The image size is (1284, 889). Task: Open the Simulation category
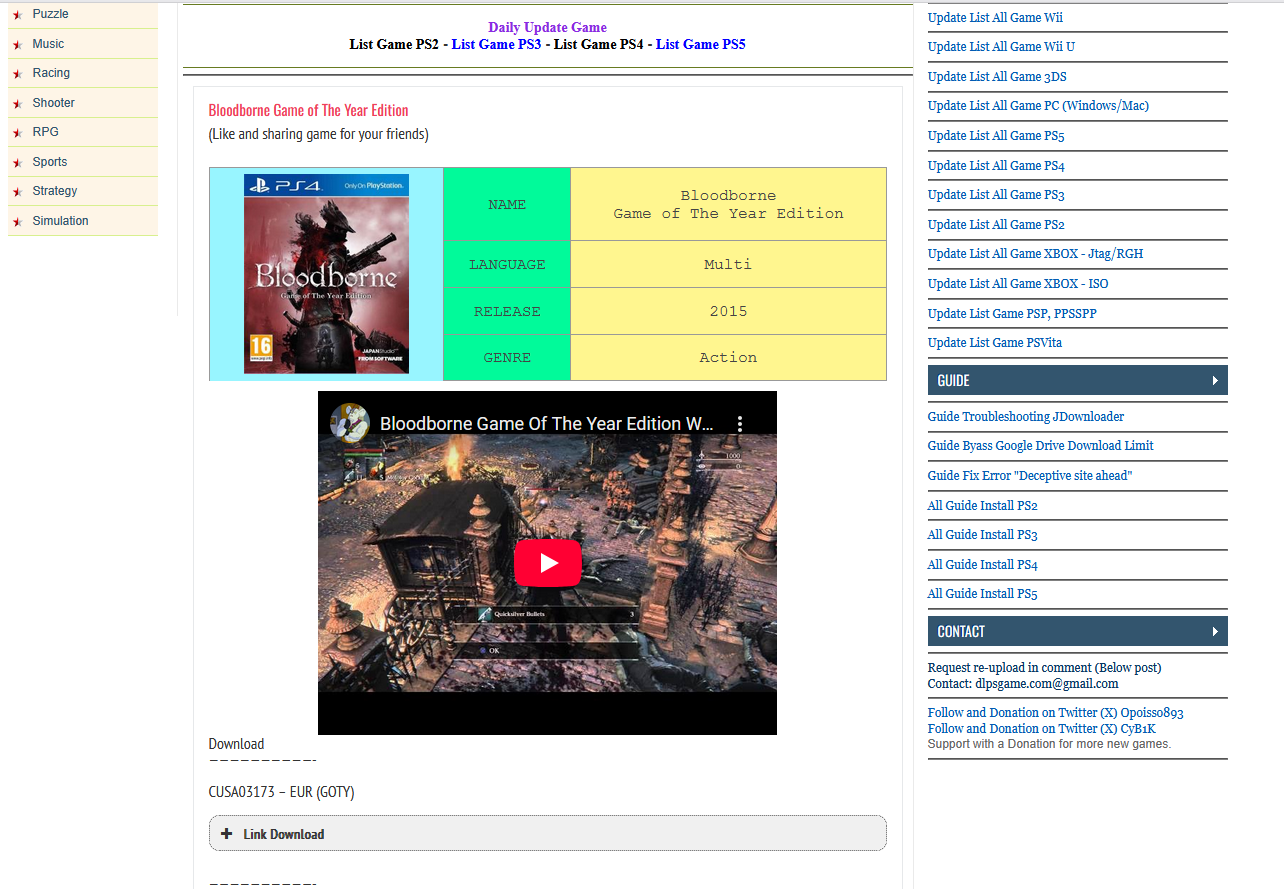click(x=60, y=221)
